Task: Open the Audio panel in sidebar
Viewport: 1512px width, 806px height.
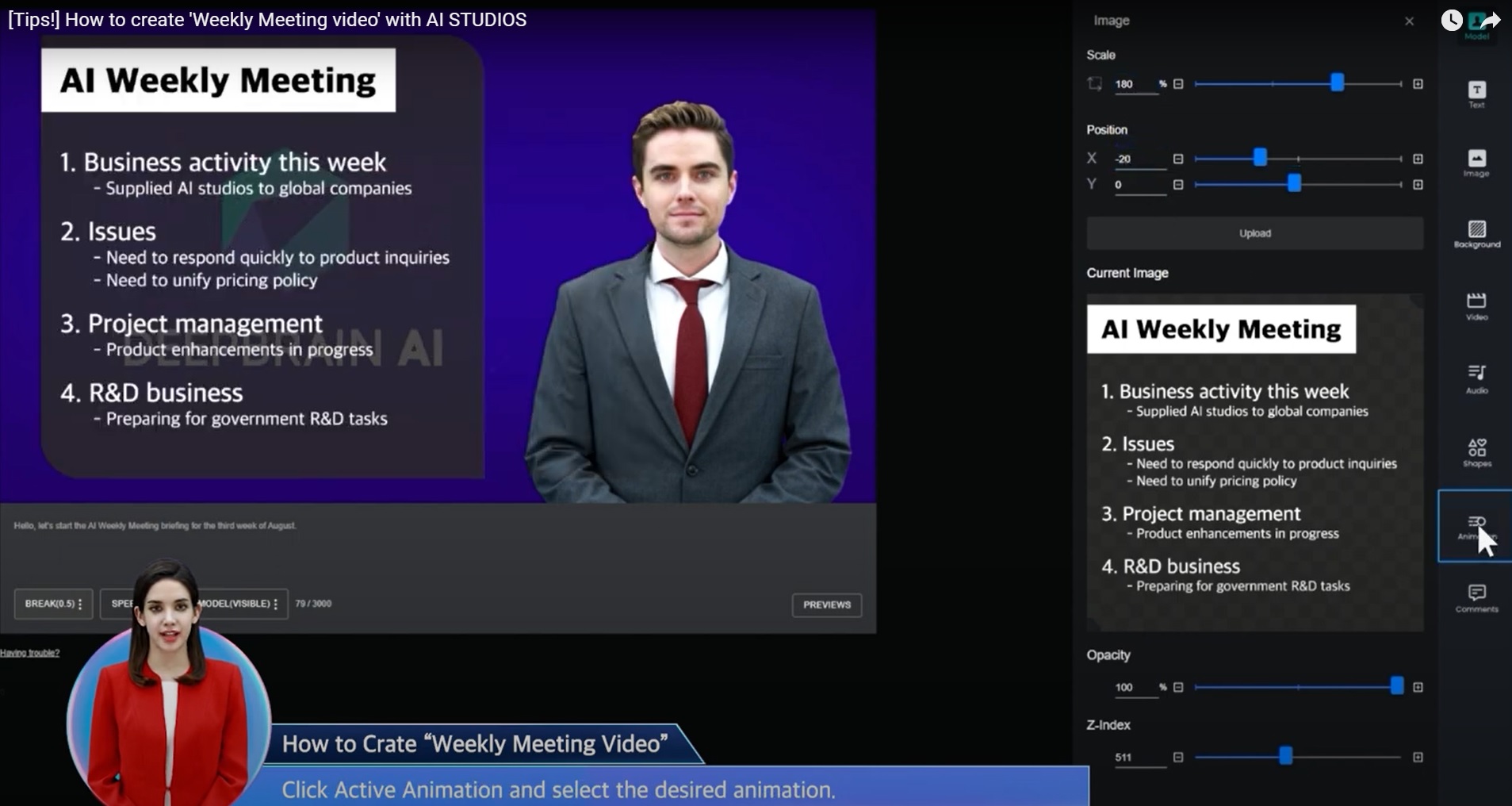Action: point(1476,378)
